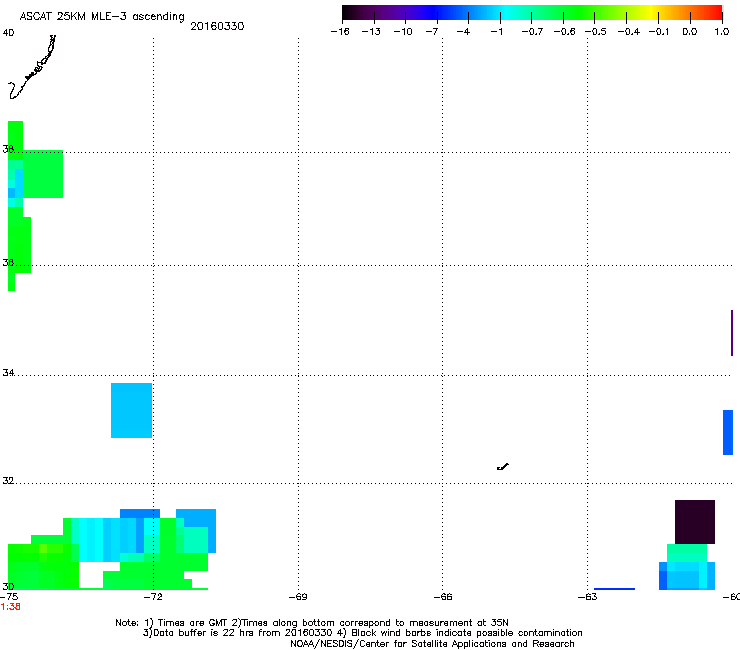Screen dimensions: 740x650
Task: Click the longitude label -63
Action: pyautogui.click(x=588, y=597)
